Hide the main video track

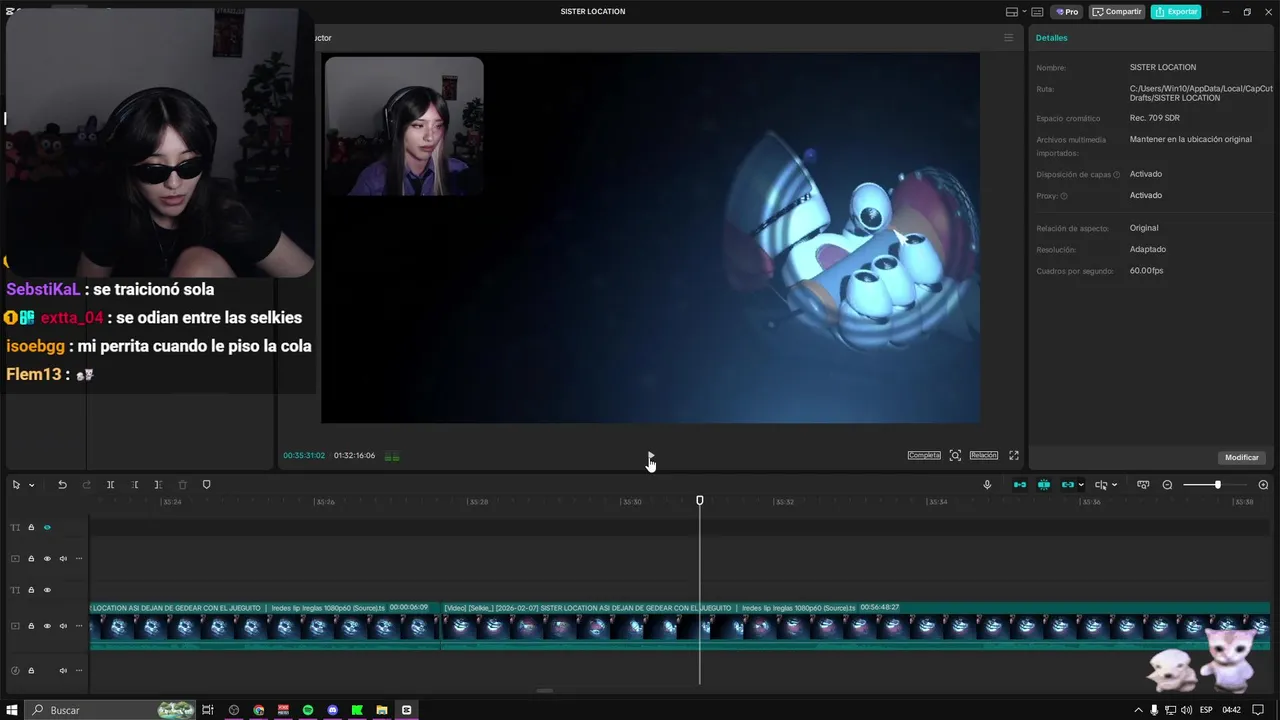click(x=47, y=626)
